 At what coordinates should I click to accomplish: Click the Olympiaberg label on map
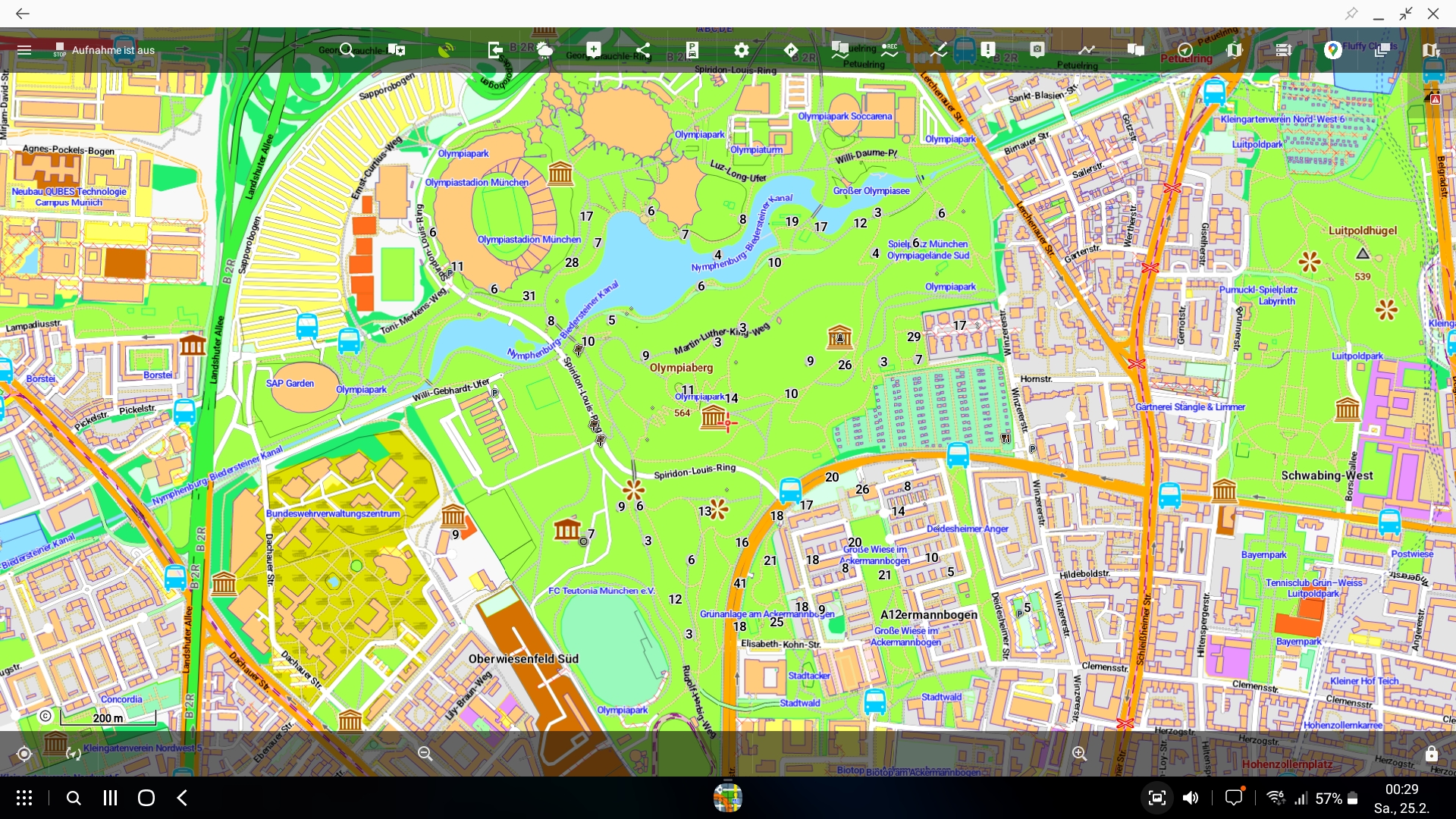pyautogui.click(x=681, y=368)
